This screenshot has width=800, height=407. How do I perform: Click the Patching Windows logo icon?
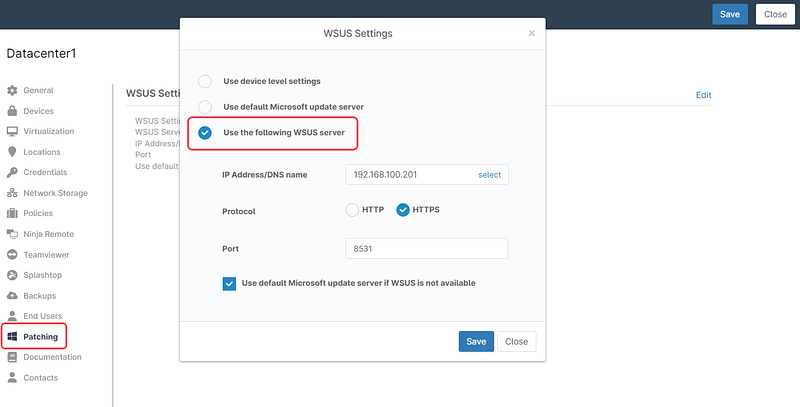point(12,337)
